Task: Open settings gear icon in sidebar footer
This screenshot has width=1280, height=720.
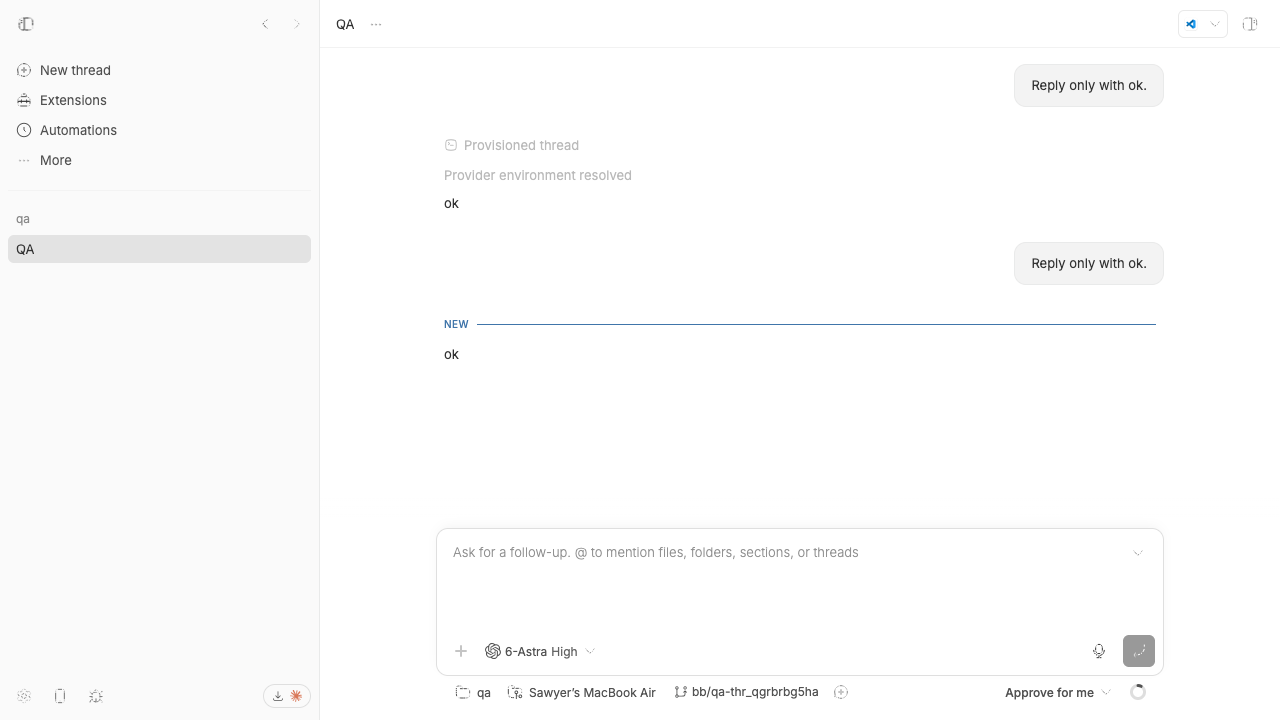Action: 24,696
